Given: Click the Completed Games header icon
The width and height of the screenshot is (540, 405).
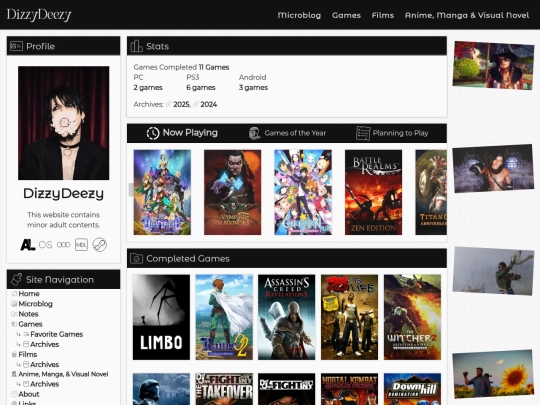Looking at the screenshot, I should pos(137,258).
